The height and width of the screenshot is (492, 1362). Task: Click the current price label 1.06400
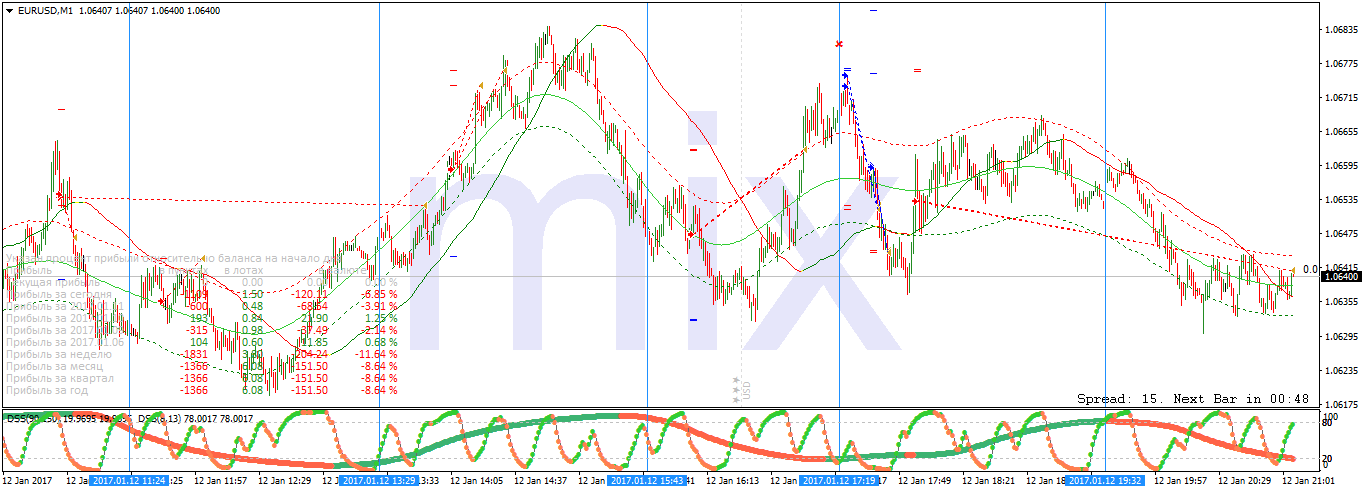(x=1340, y=276)
